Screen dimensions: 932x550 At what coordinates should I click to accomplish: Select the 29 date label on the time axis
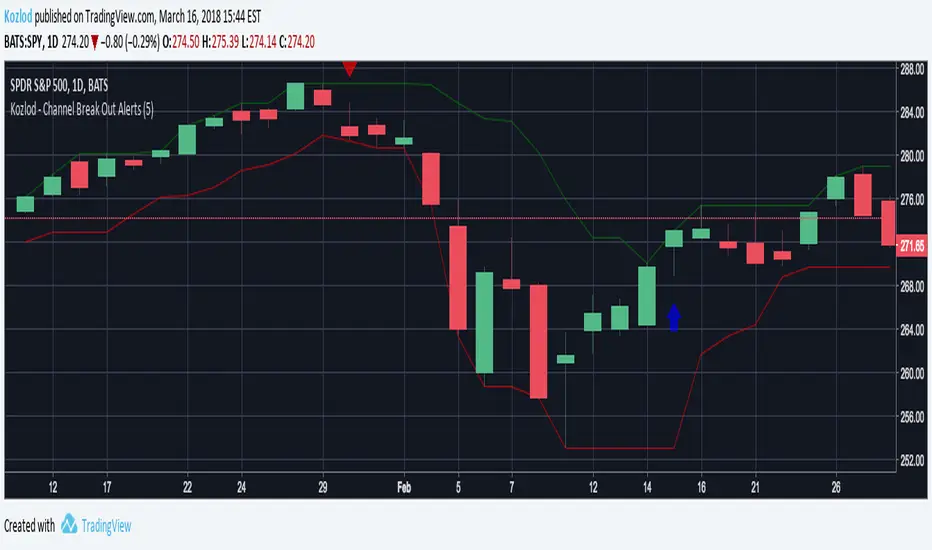323,486
